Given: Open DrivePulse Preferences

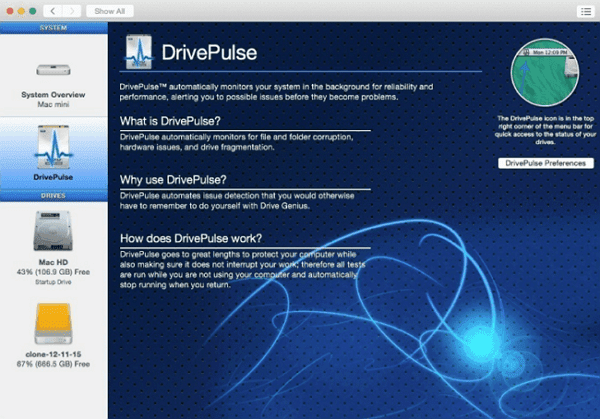Looking at the screenshot, I should point(546,162).
